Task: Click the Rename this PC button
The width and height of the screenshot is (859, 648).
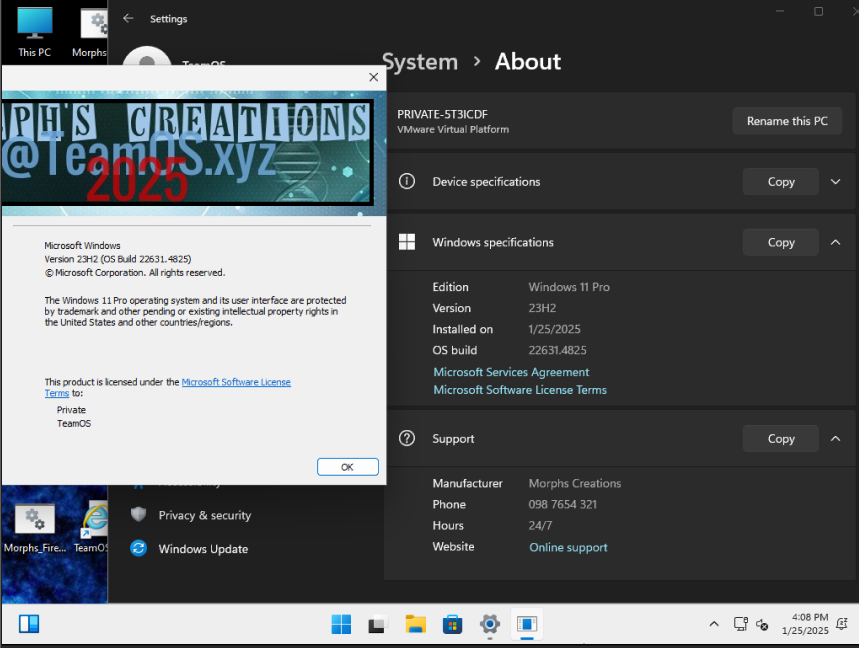Action: coord(787,121)
